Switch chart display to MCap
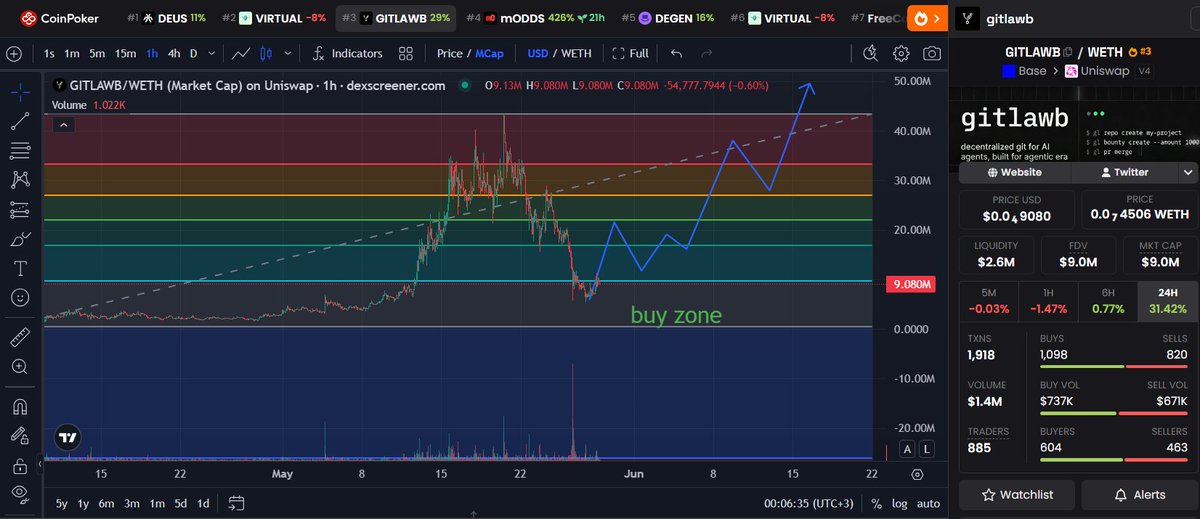The width and height of the screenshot is (1200, 519). click(x=489, y=53)
